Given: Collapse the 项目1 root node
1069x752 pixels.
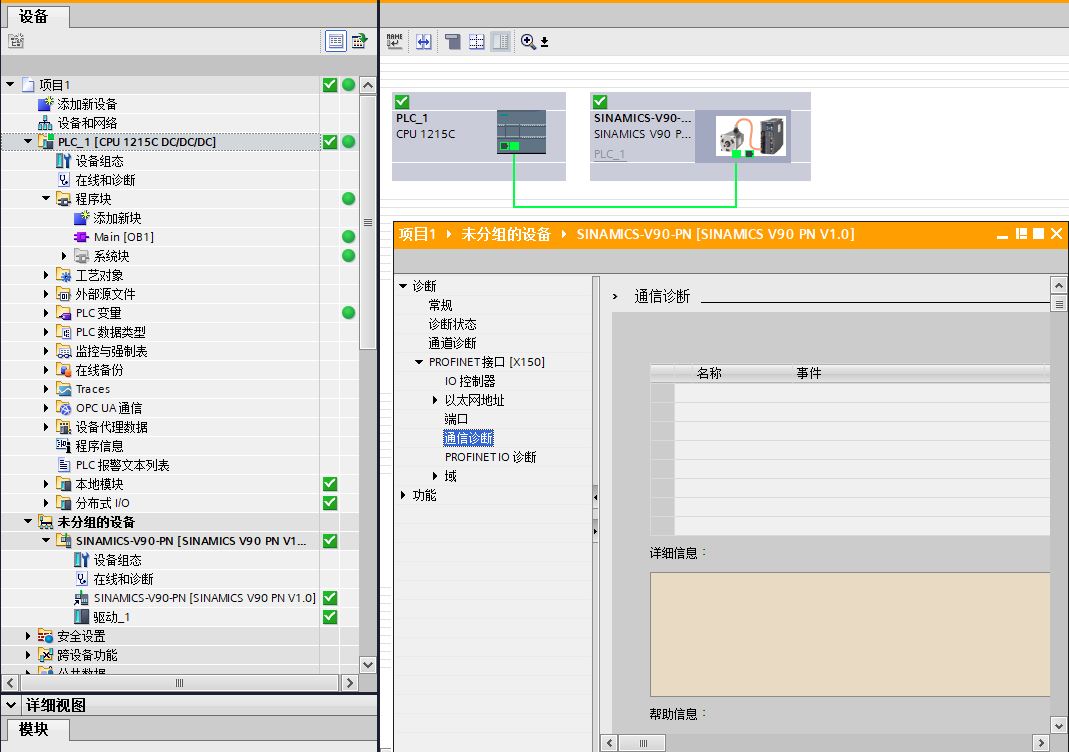Looking at the screenshot, I should [10, 85].
